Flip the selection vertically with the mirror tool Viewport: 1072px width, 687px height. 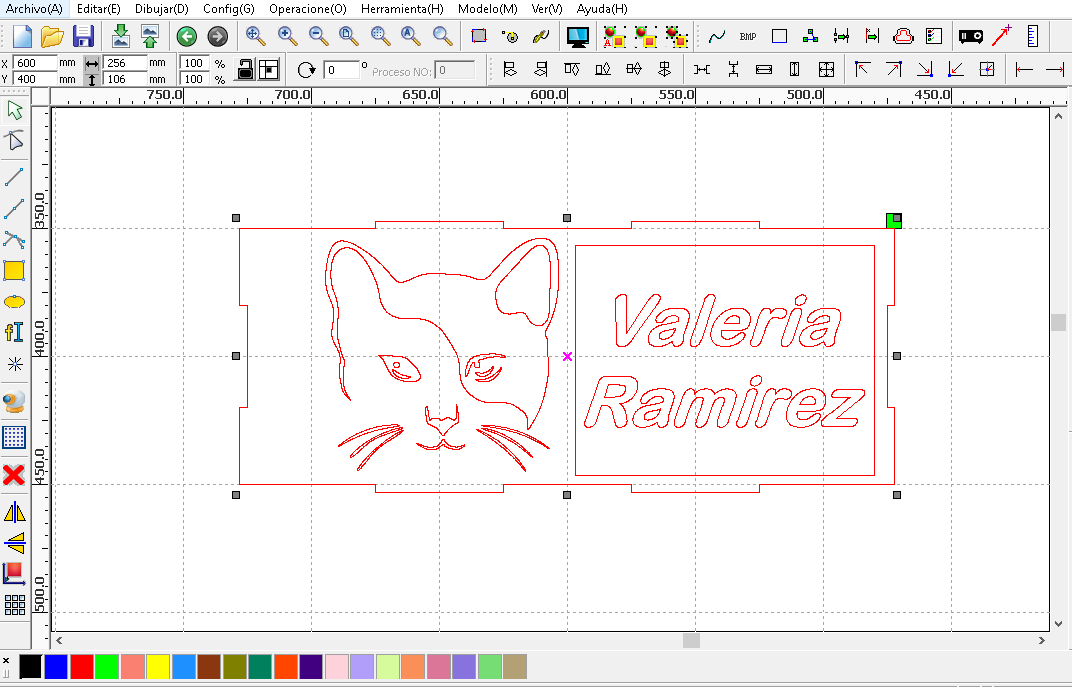point(14,543)
